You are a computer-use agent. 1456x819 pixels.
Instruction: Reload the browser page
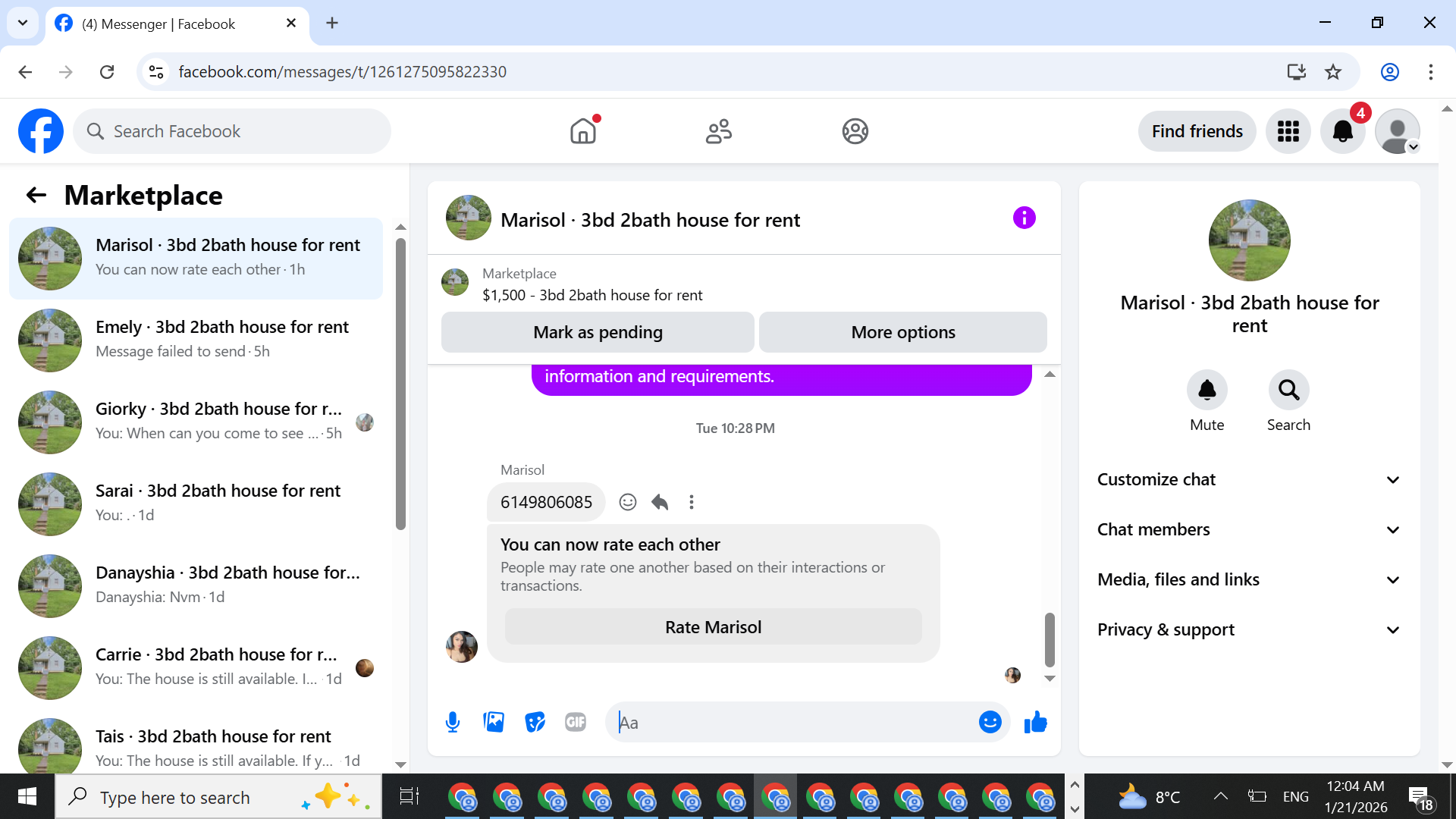pos(107,72)
